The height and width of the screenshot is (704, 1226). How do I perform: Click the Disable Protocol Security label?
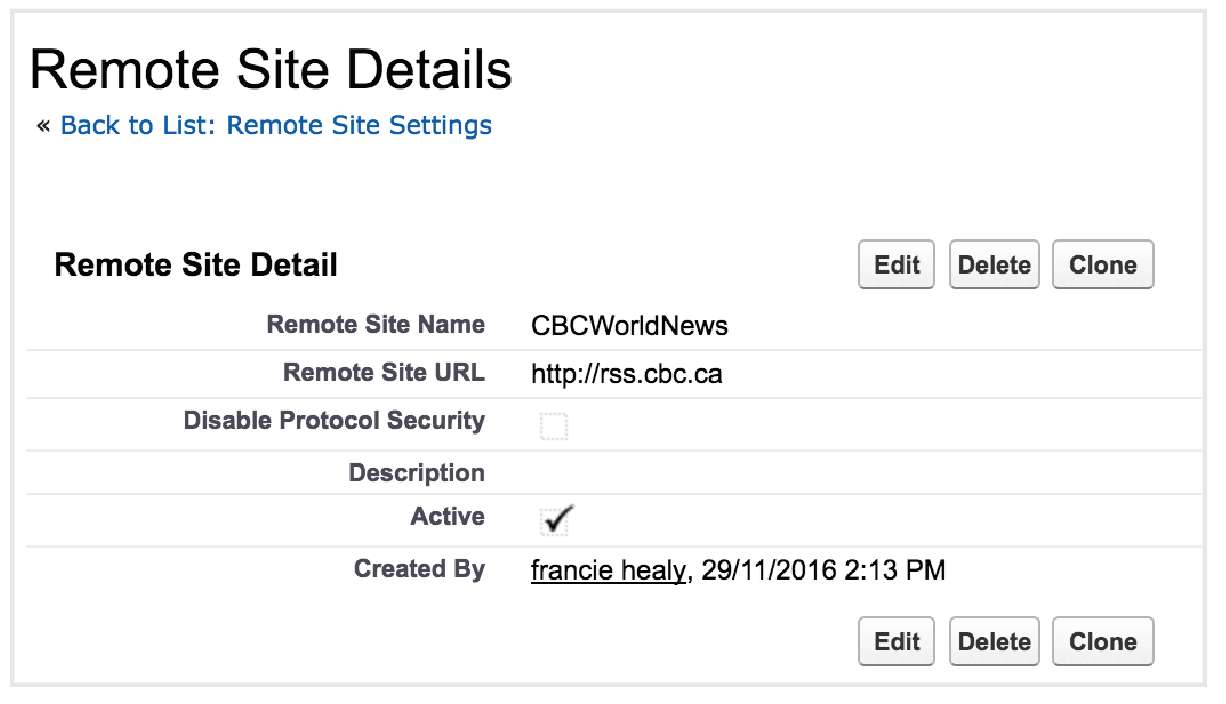pyautogui.click(x=334, y=421)
